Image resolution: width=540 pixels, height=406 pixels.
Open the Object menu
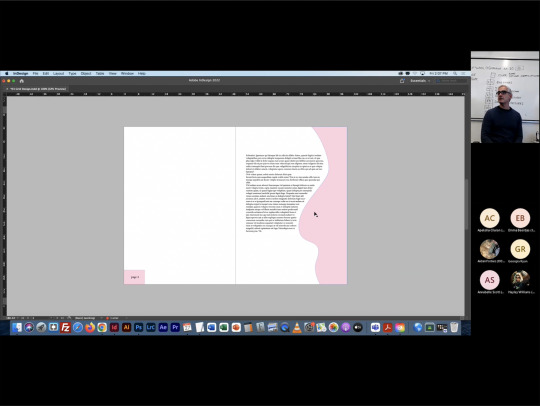(86, 73)
